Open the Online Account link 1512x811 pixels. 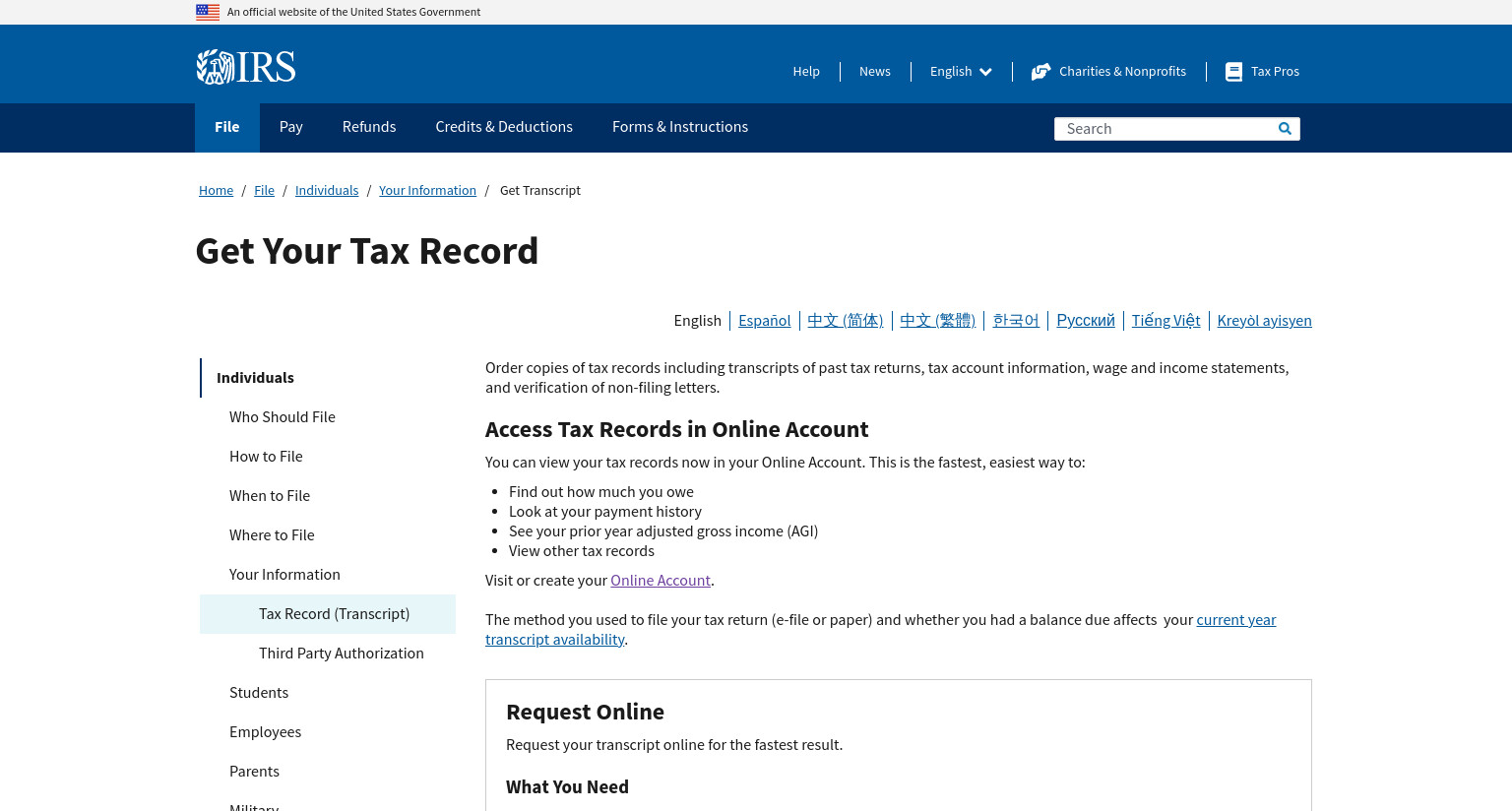coord(661,581)
